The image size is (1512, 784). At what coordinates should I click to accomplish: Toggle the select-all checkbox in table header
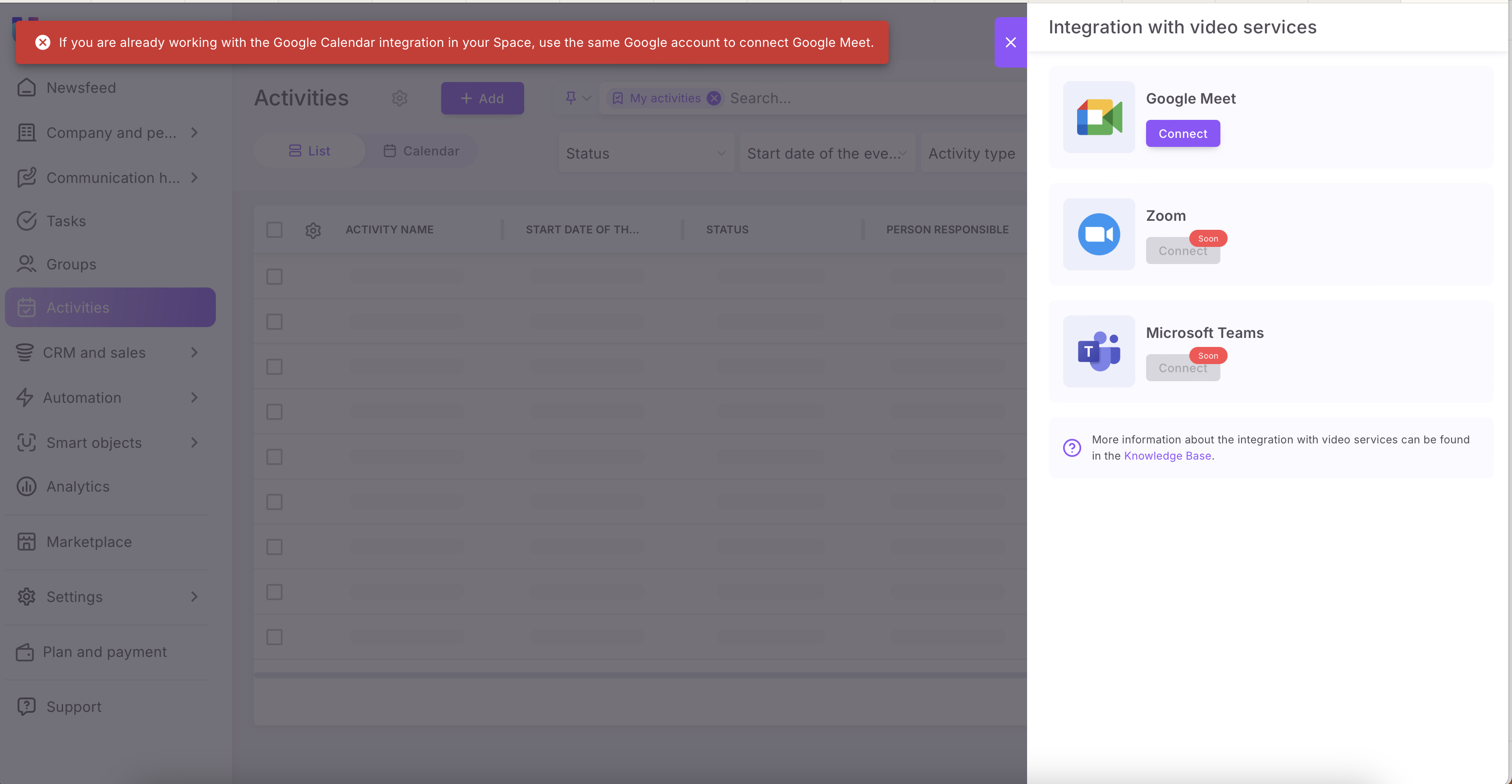pyautogui.click(x=274, y=229)
